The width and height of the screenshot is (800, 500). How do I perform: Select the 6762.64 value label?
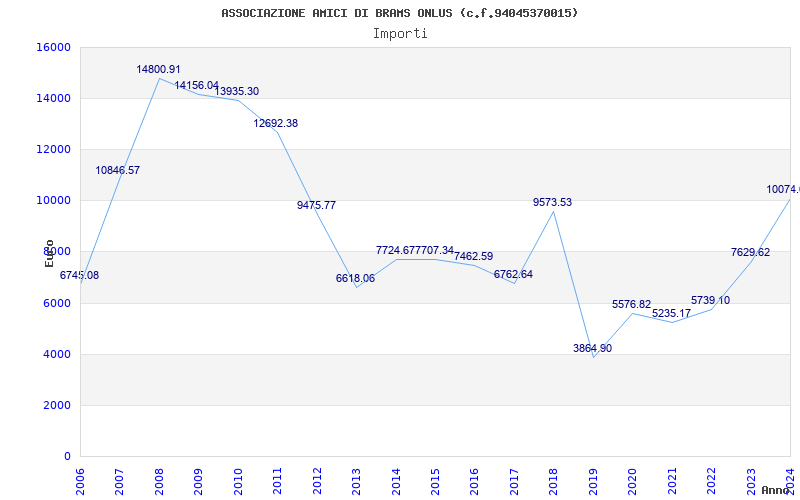[513, 274]
